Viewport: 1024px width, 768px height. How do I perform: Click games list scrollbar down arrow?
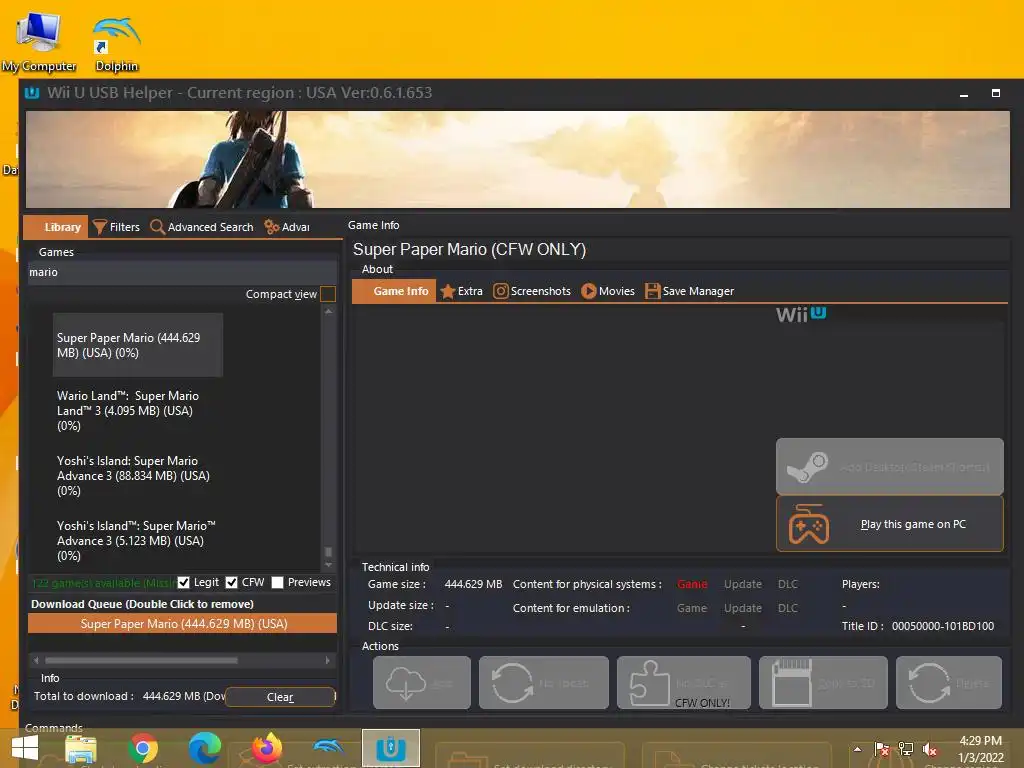(x=328, y=566)
